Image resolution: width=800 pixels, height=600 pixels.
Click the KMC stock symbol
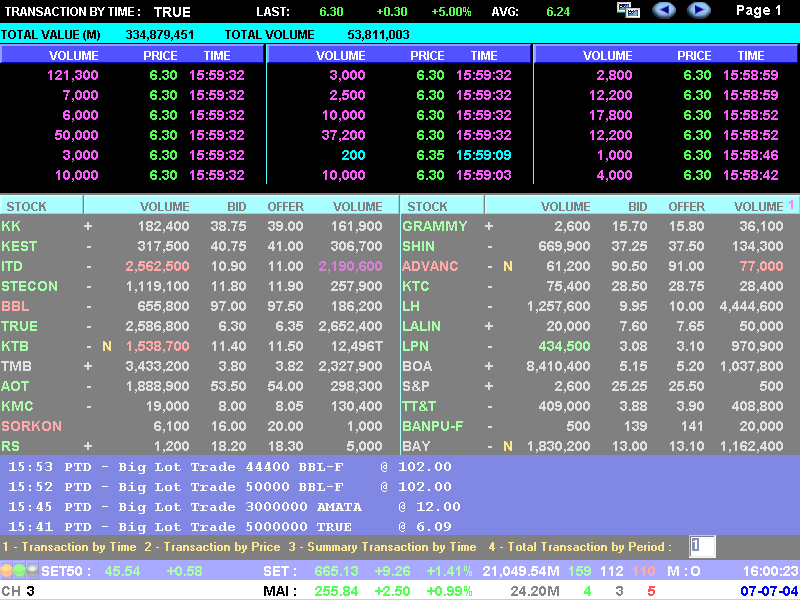click(17, 406)
